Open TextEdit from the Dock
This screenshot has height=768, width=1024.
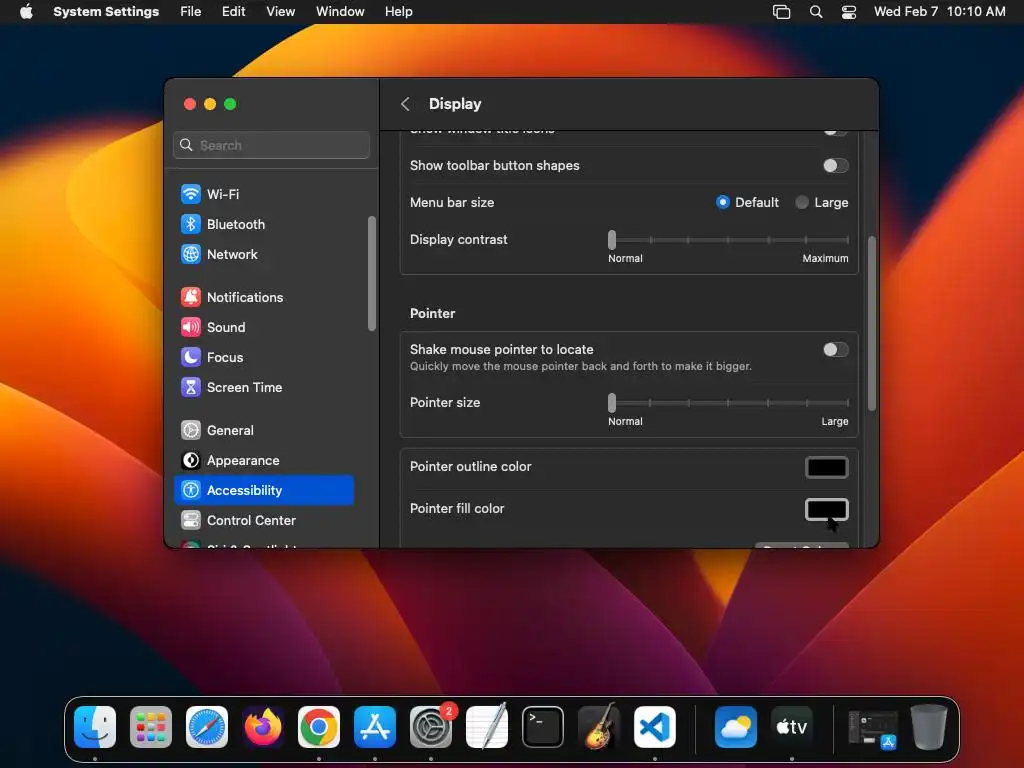click(487, 727)
